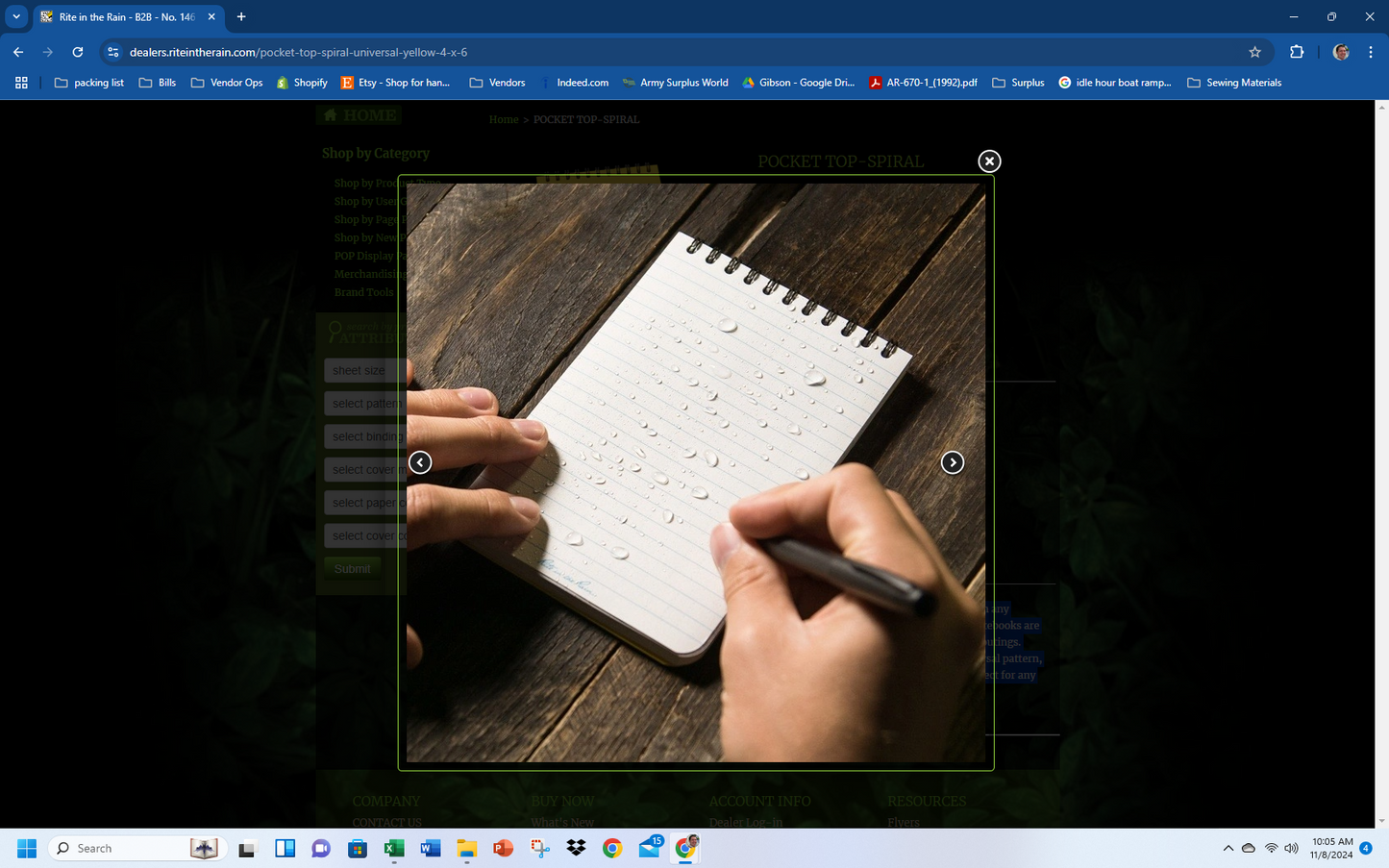Show the previous image in lightbox
Viewport: 1389px width, 868px height.
click(420, 462)
